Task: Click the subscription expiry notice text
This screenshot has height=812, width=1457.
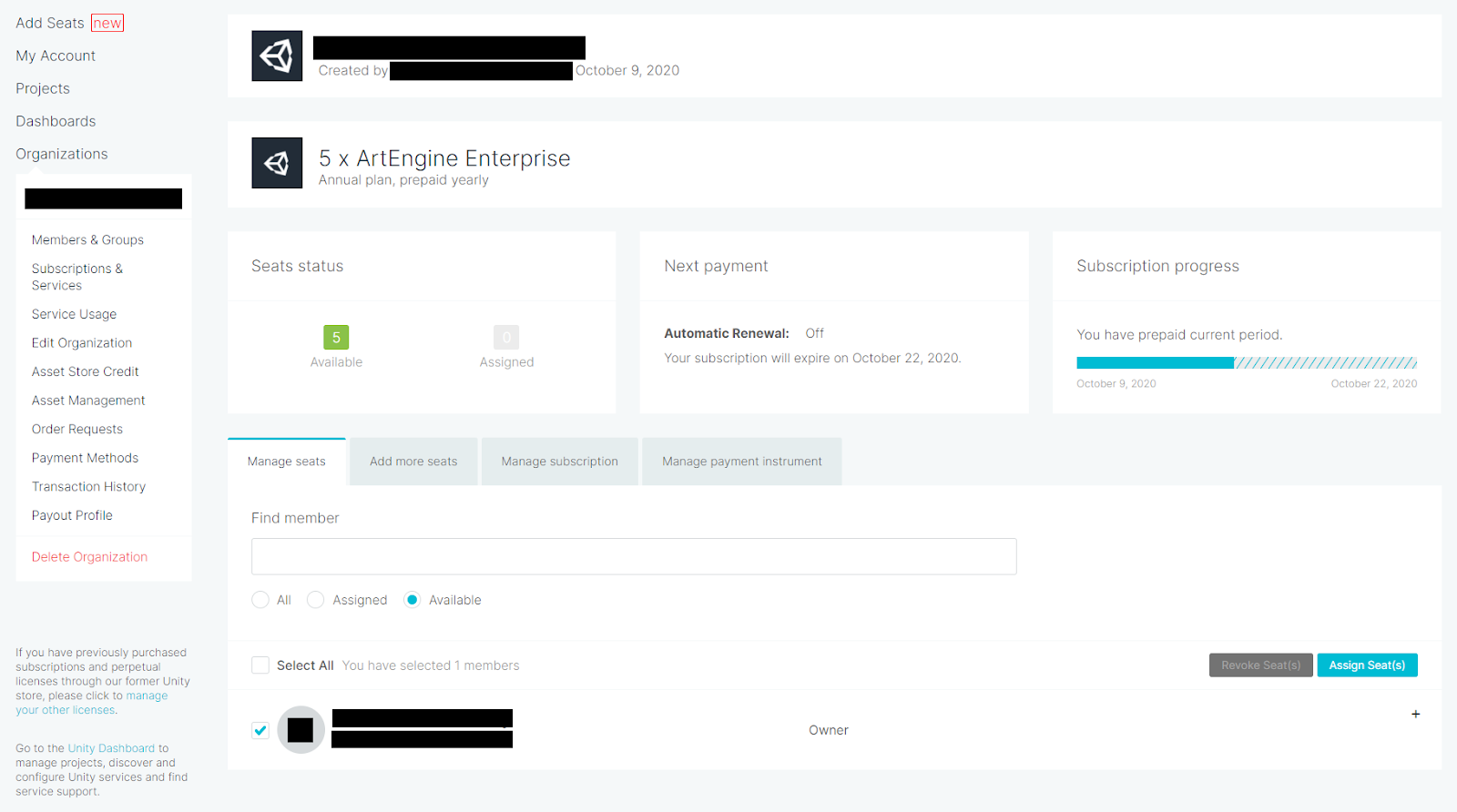Action: click(x=812, y=358)
